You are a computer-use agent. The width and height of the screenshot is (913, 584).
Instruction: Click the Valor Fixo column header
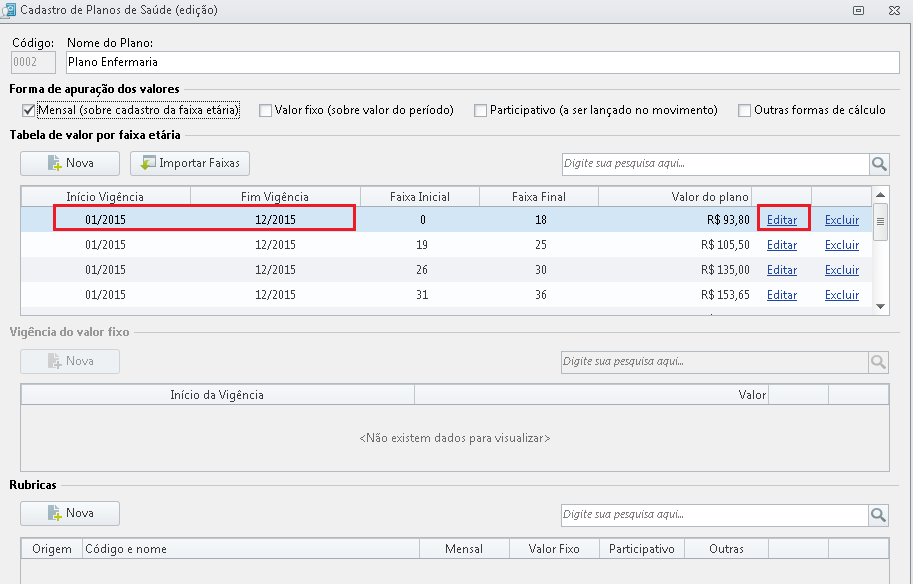(554, 549)
